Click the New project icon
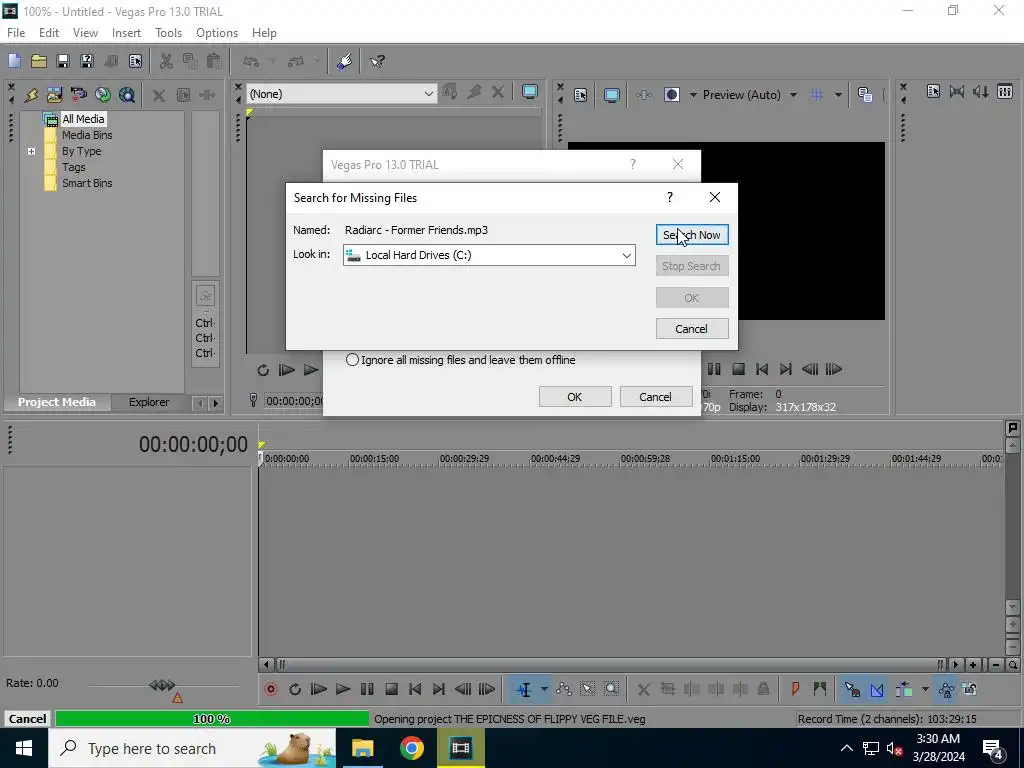 pos(14,61)
